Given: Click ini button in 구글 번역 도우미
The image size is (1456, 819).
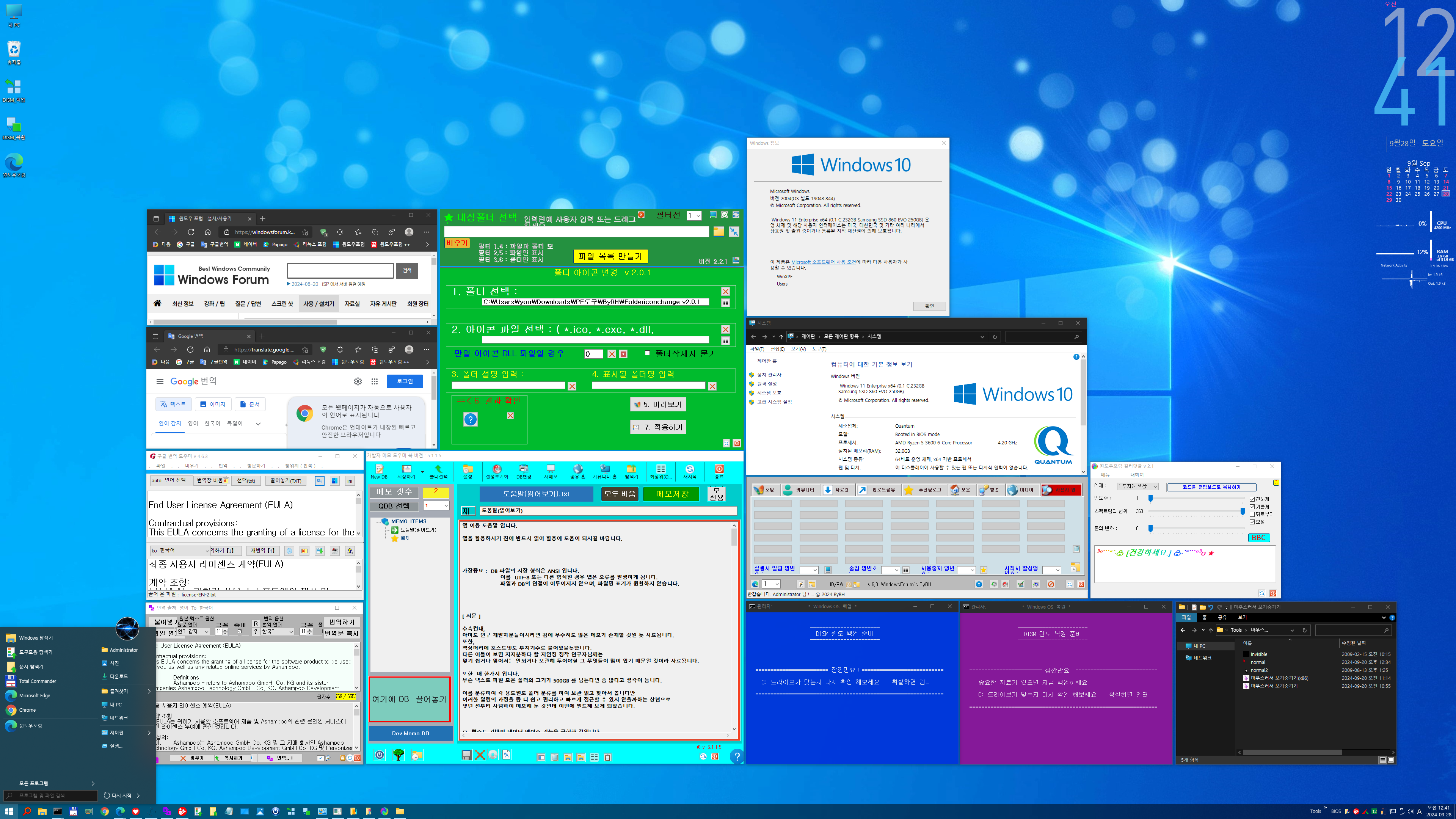Looking at the screenshot, I should [x=350, y=480].
